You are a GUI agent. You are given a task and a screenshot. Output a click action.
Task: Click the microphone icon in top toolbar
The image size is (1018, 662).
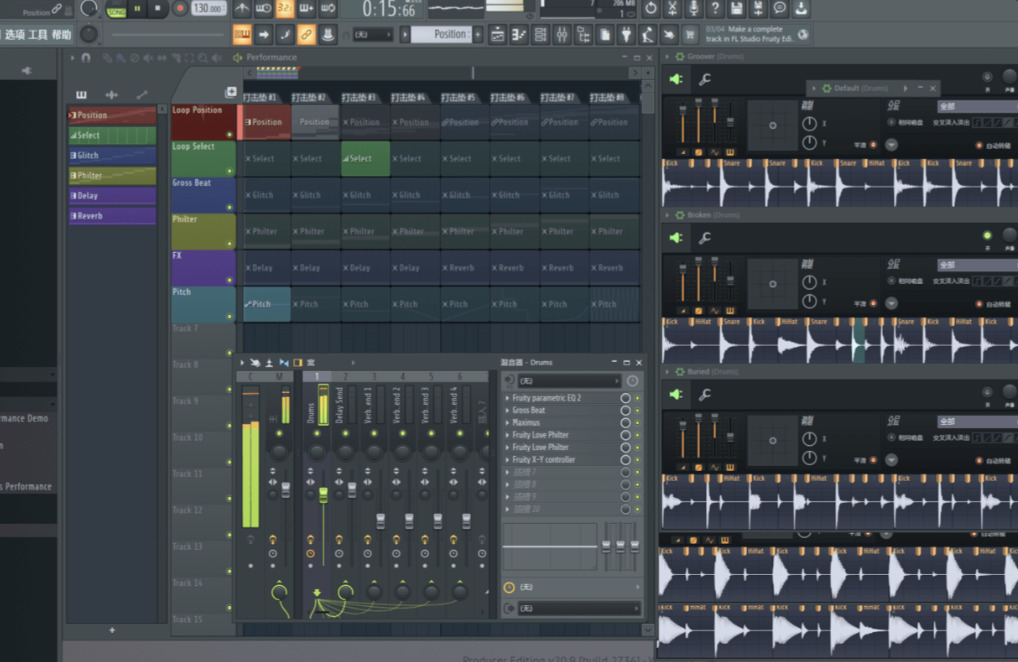[693, 8]
